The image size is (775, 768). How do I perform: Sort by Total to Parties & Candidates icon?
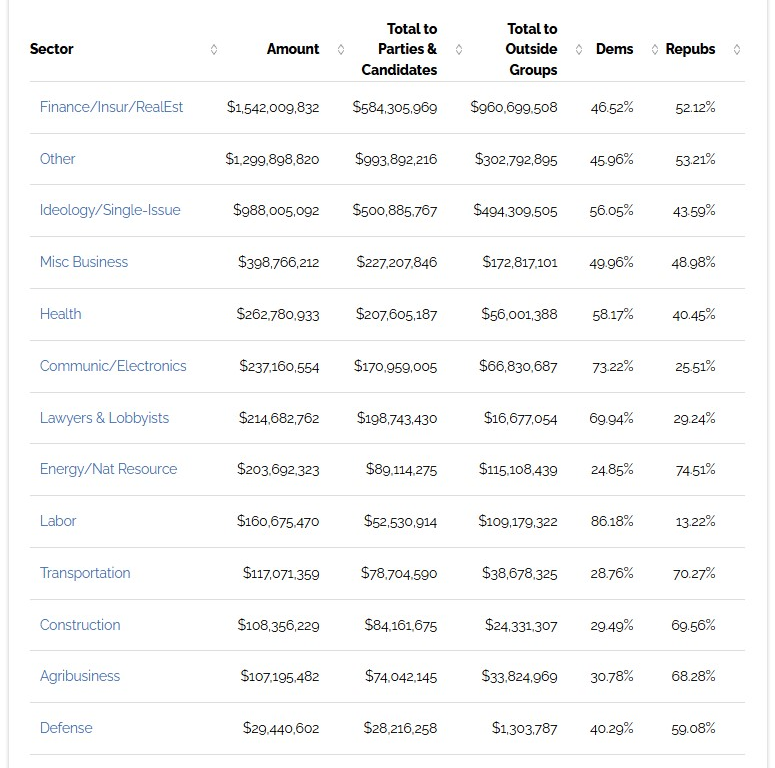coord(459,49)
